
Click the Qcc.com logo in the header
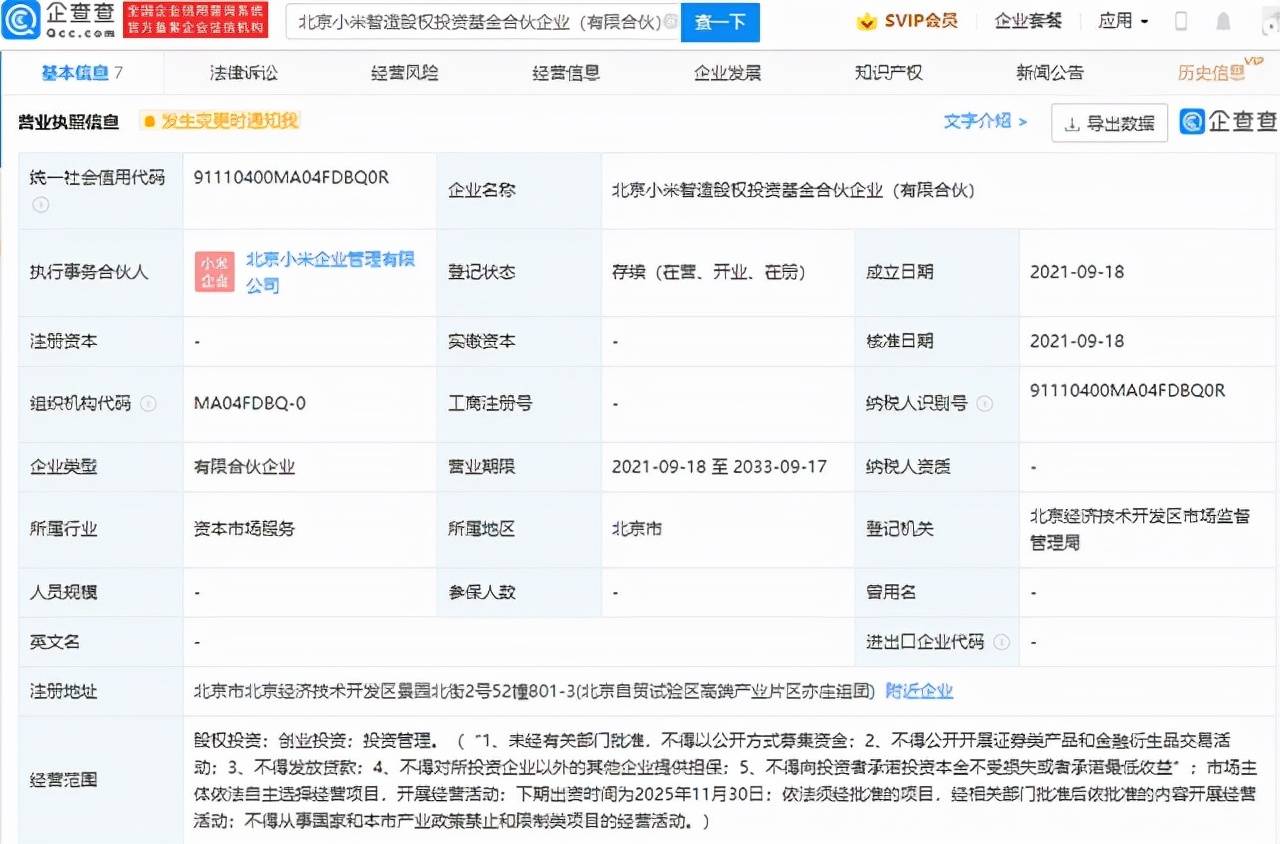point(60,21)
